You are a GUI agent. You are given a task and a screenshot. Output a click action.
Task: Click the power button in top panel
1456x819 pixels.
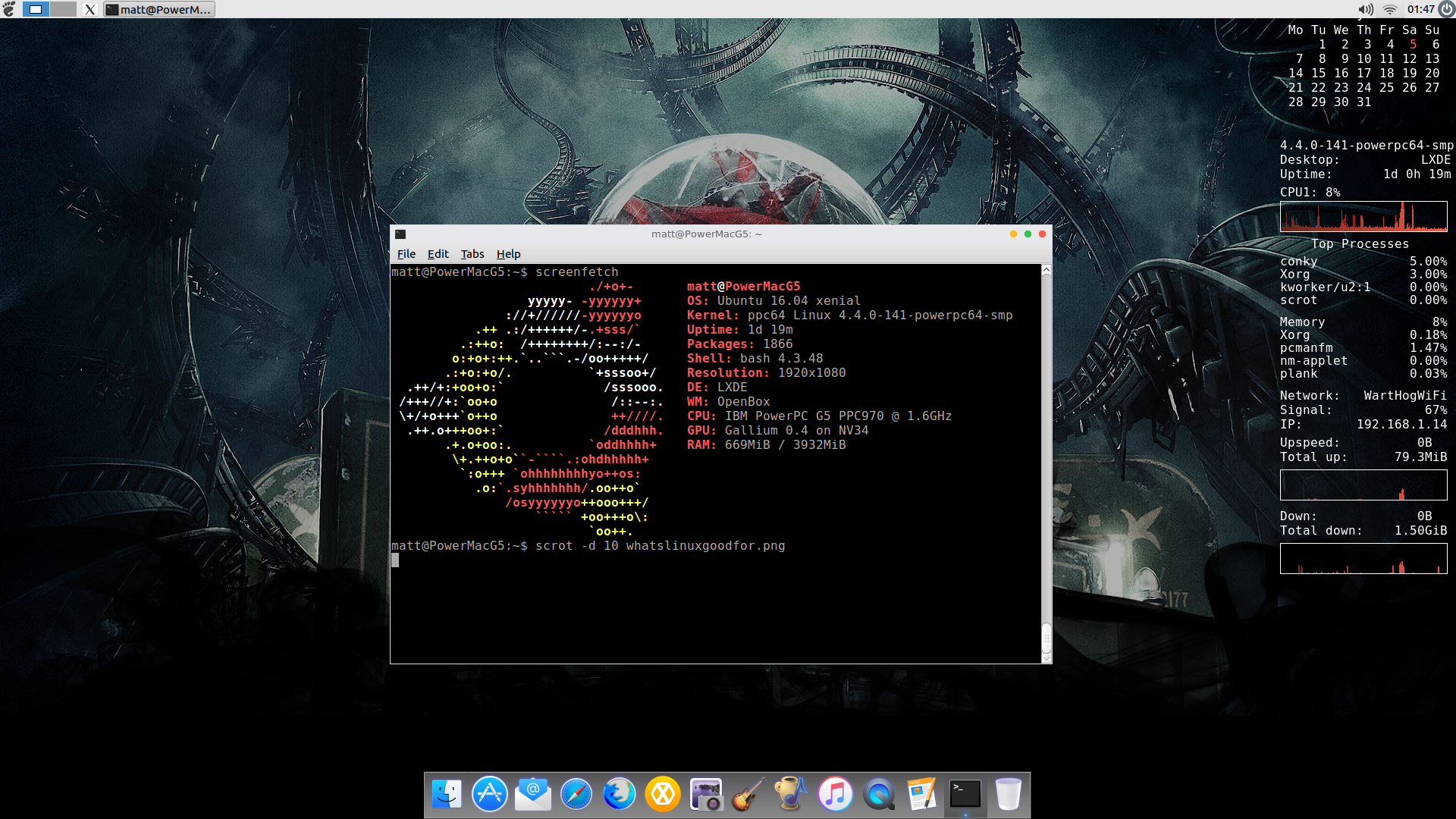(1446, 9)
